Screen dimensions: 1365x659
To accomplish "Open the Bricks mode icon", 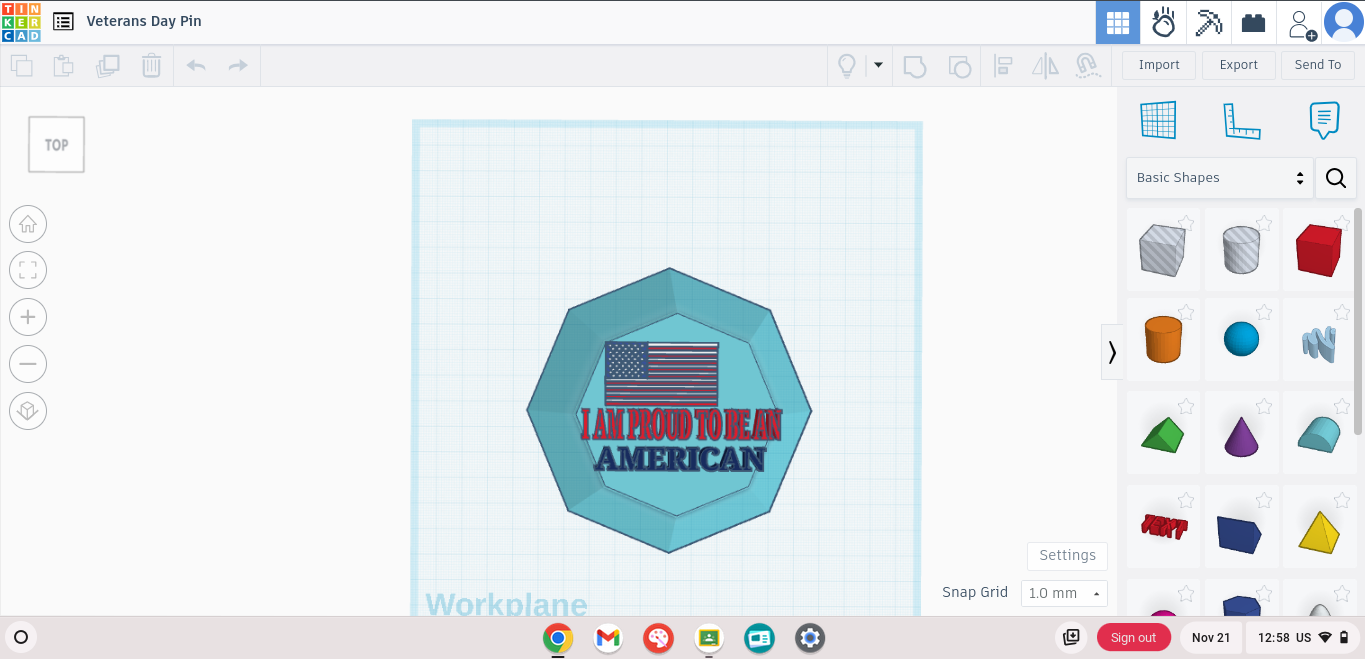I will pos(1254,22).
